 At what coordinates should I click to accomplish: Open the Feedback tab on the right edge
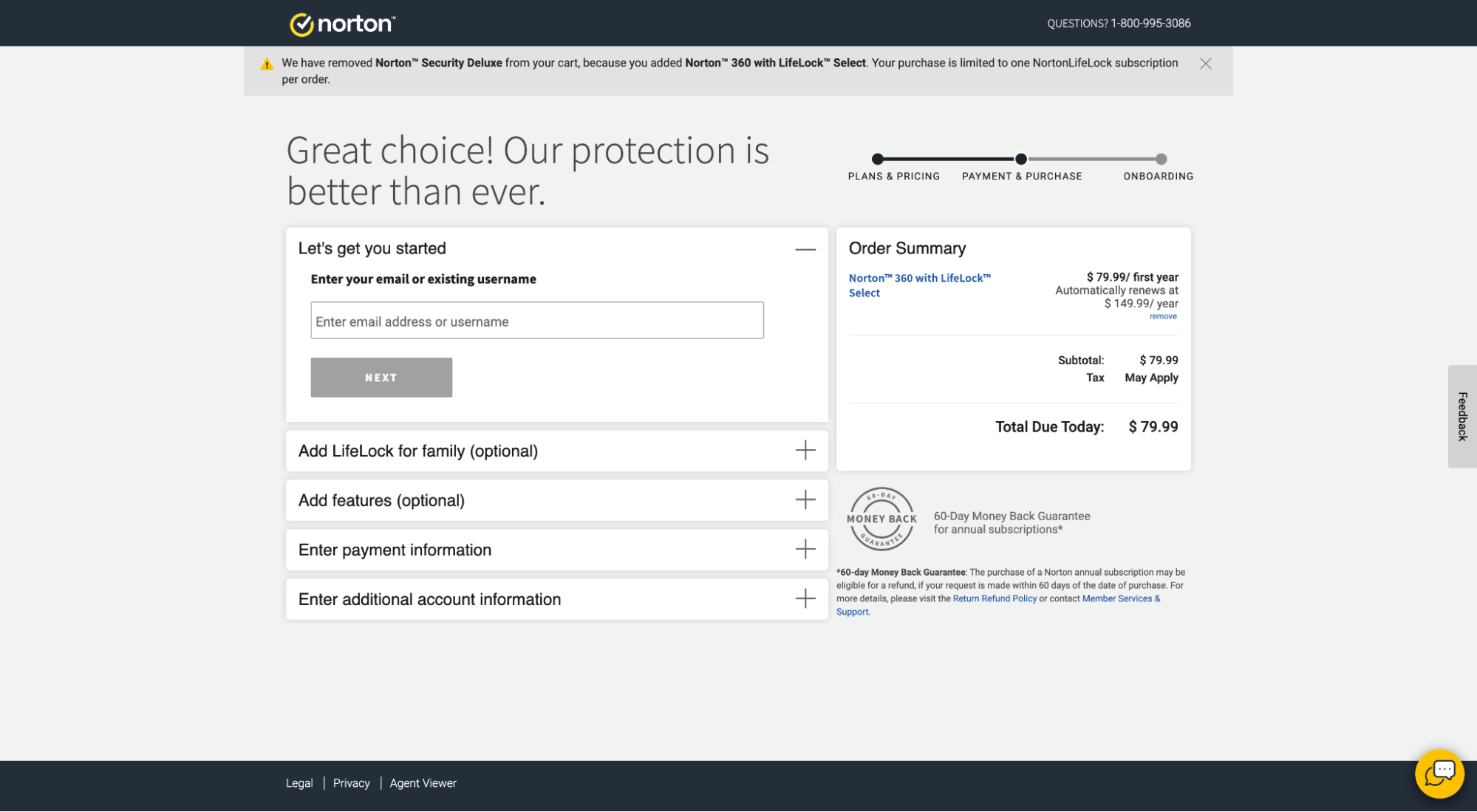pyautogui.click(x=1462, y=417)
